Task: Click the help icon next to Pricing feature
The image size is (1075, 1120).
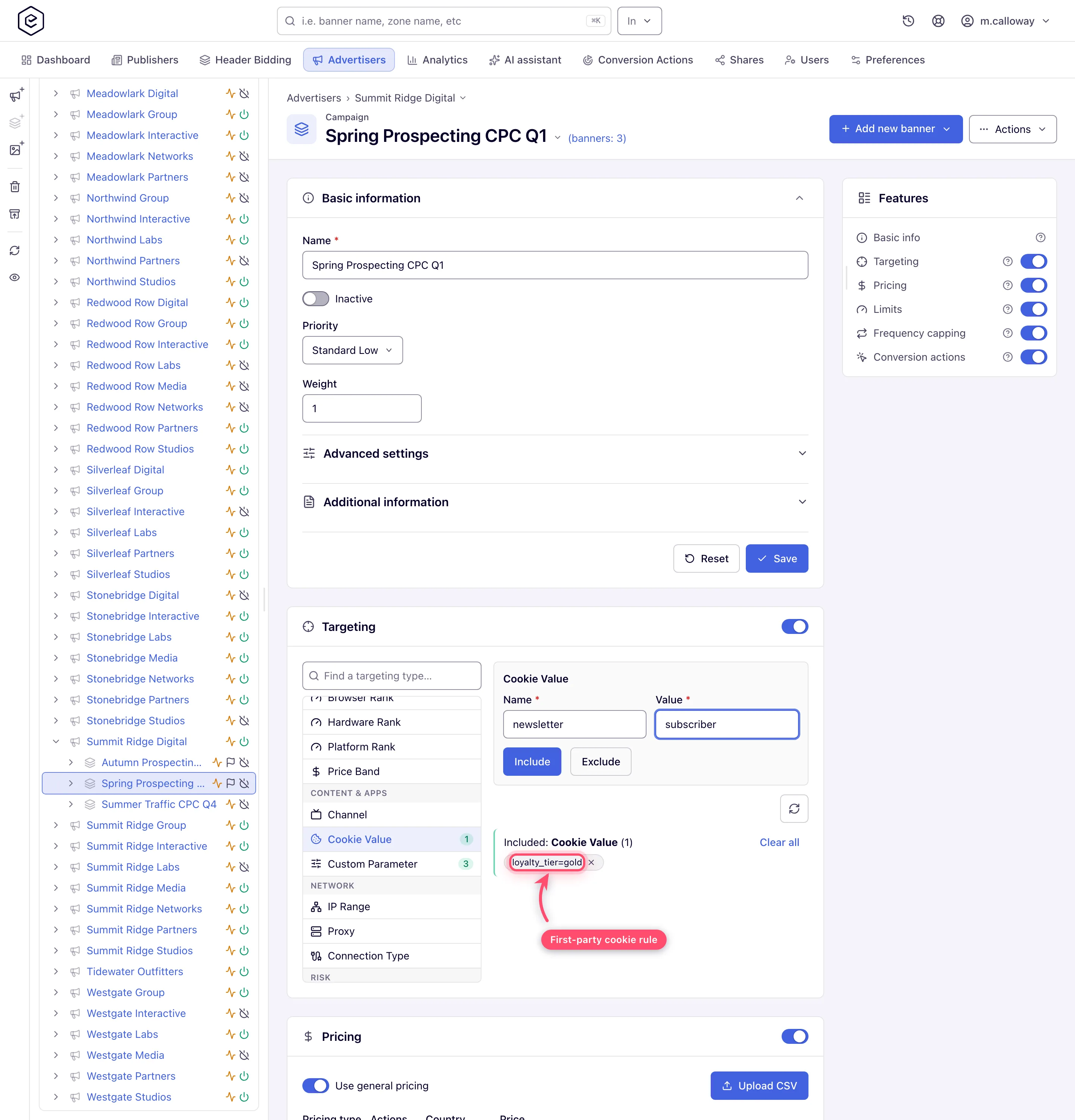Action: click(1007, 285)
